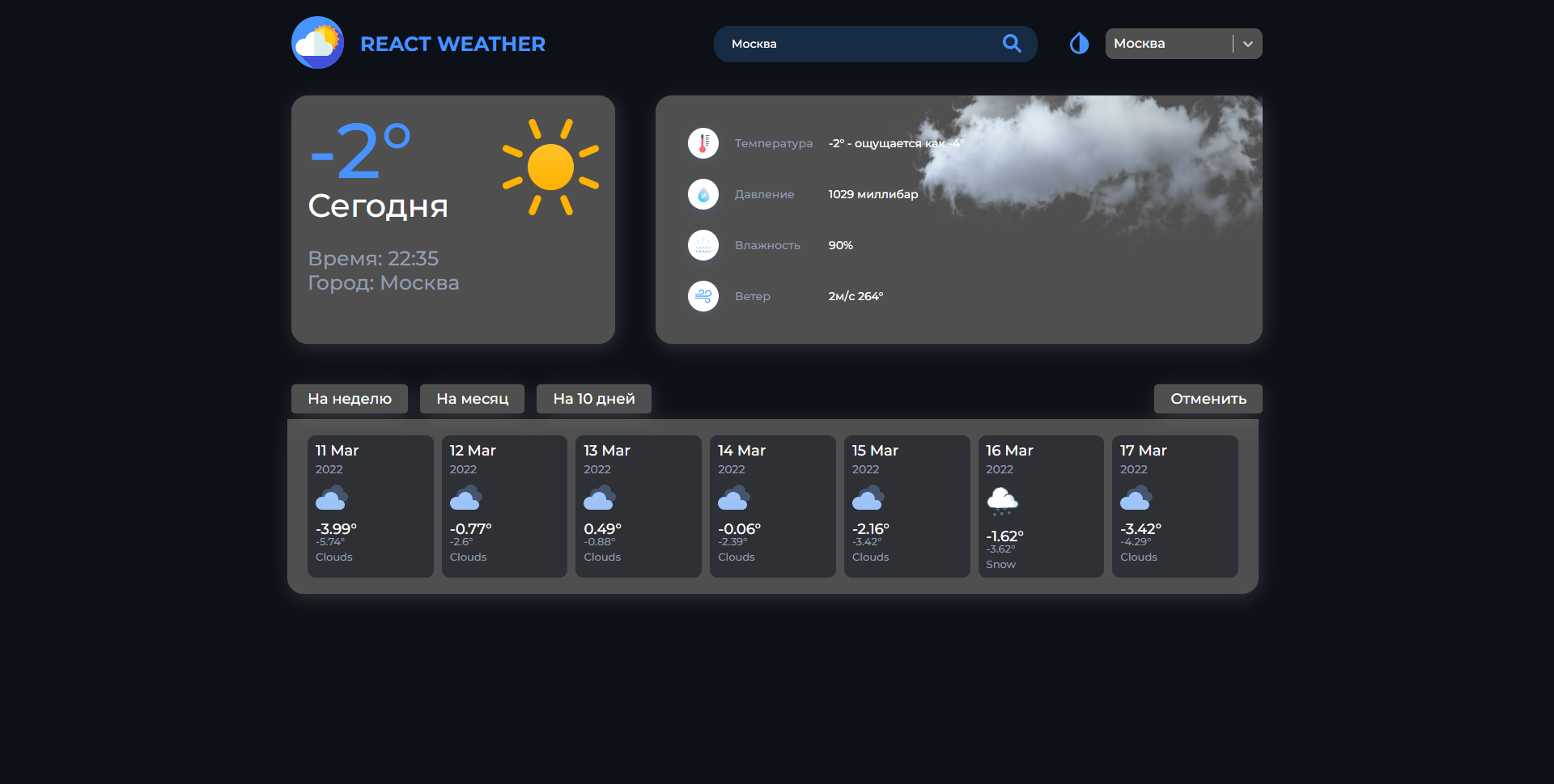Click cloud icon on 13 Mar card
The image size is (1554, 784).
(x=600, y=498)
